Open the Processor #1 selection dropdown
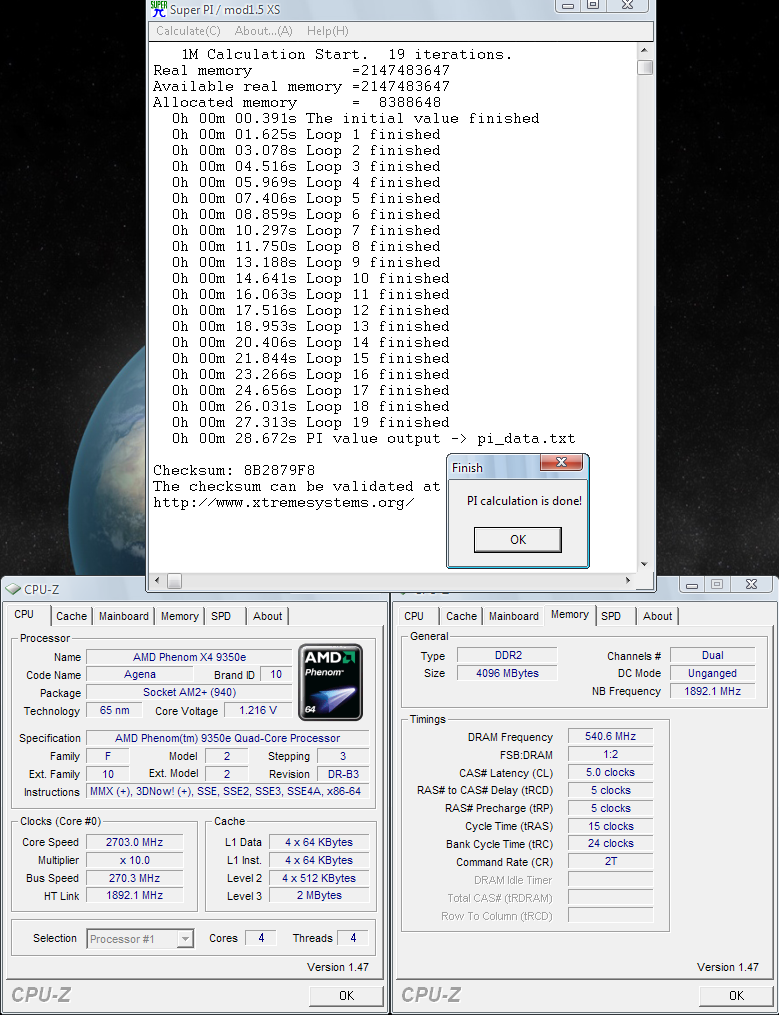Screen dimensions: 779x1015 click(x=185, y=938)
